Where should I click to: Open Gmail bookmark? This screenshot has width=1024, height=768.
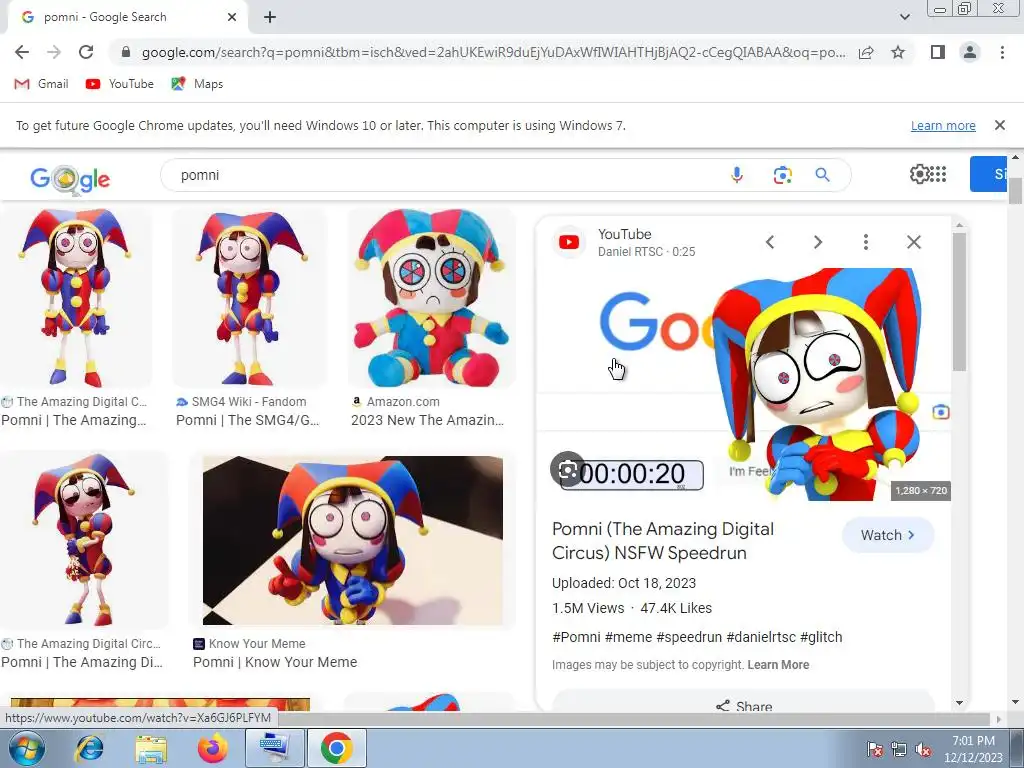tap(41, 84)
